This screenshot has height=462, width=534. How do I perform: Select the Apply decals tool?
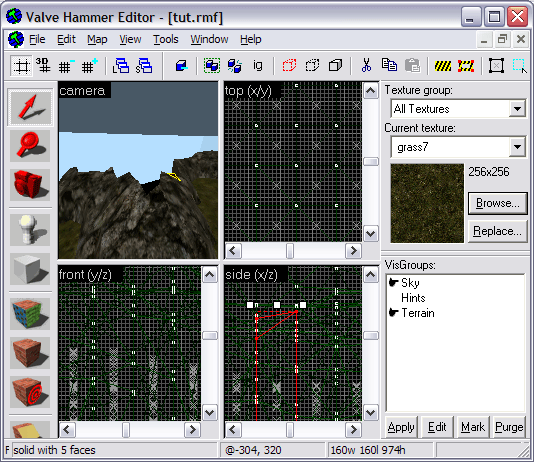coord(30,392)
